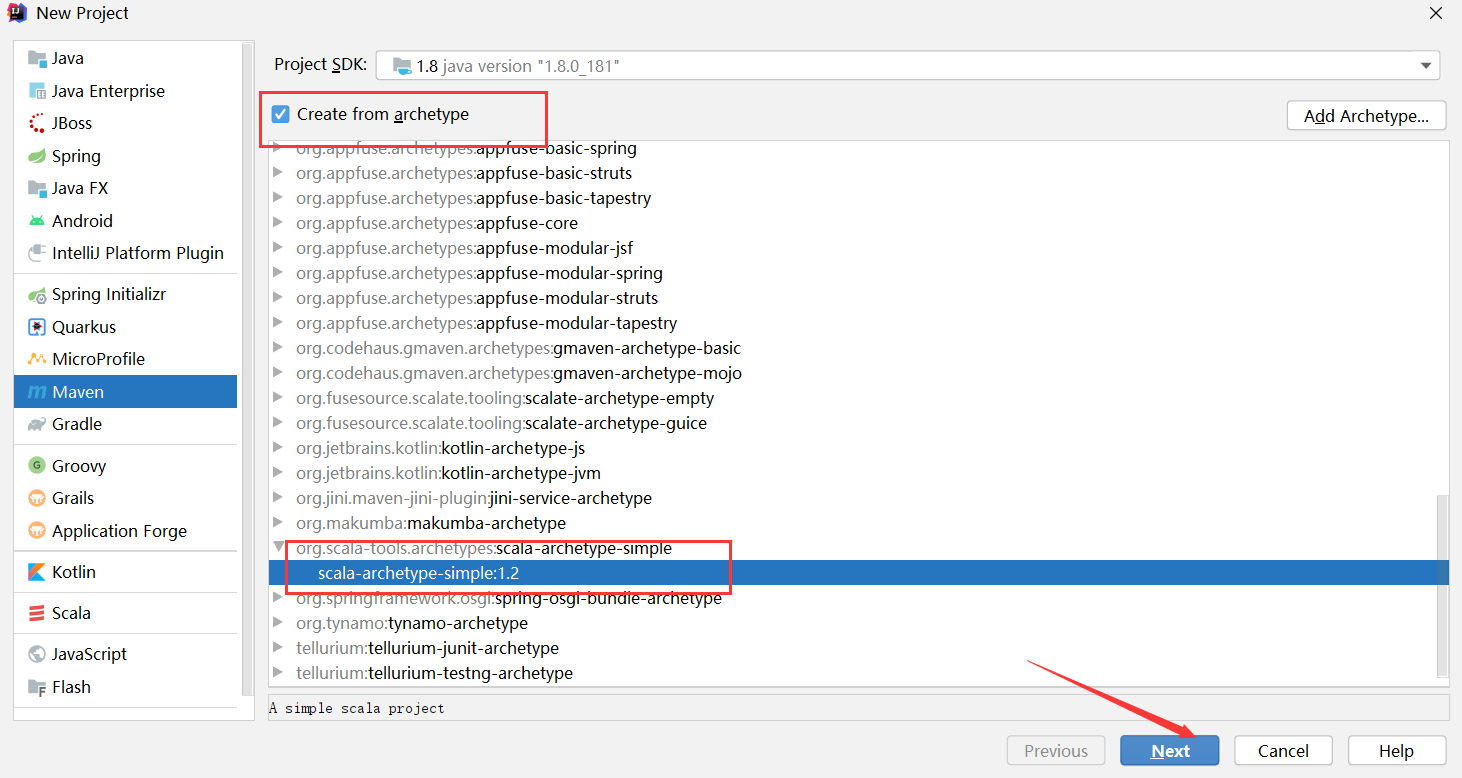Screen dimensions: 1462x778
Task: Open Help for New Project
Action: pyautogui.click(x=1396, y=751)
